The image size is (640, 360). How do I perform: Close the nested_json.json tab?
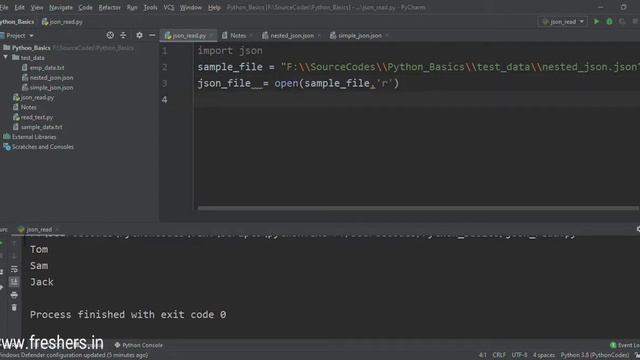click(319, 36)
